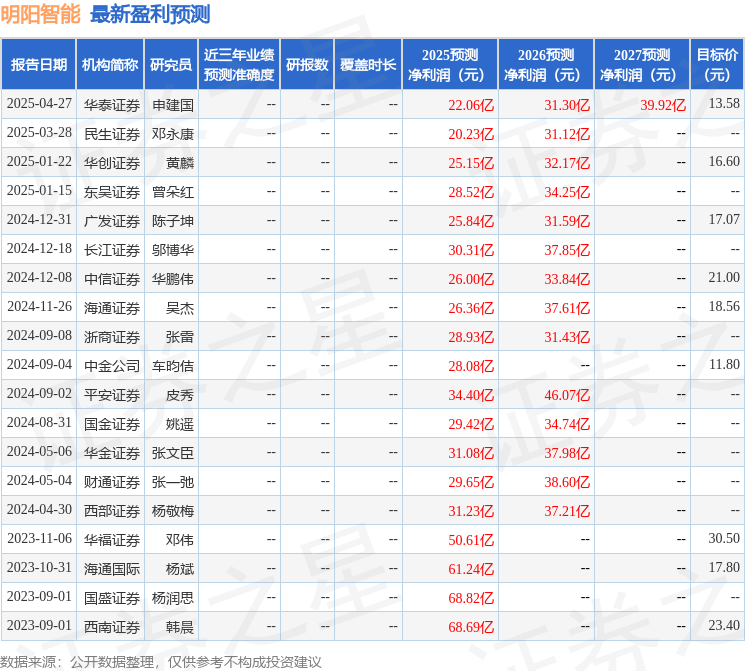
Task: Select the 广发证券 institution cell
Action: click(112, 221)
